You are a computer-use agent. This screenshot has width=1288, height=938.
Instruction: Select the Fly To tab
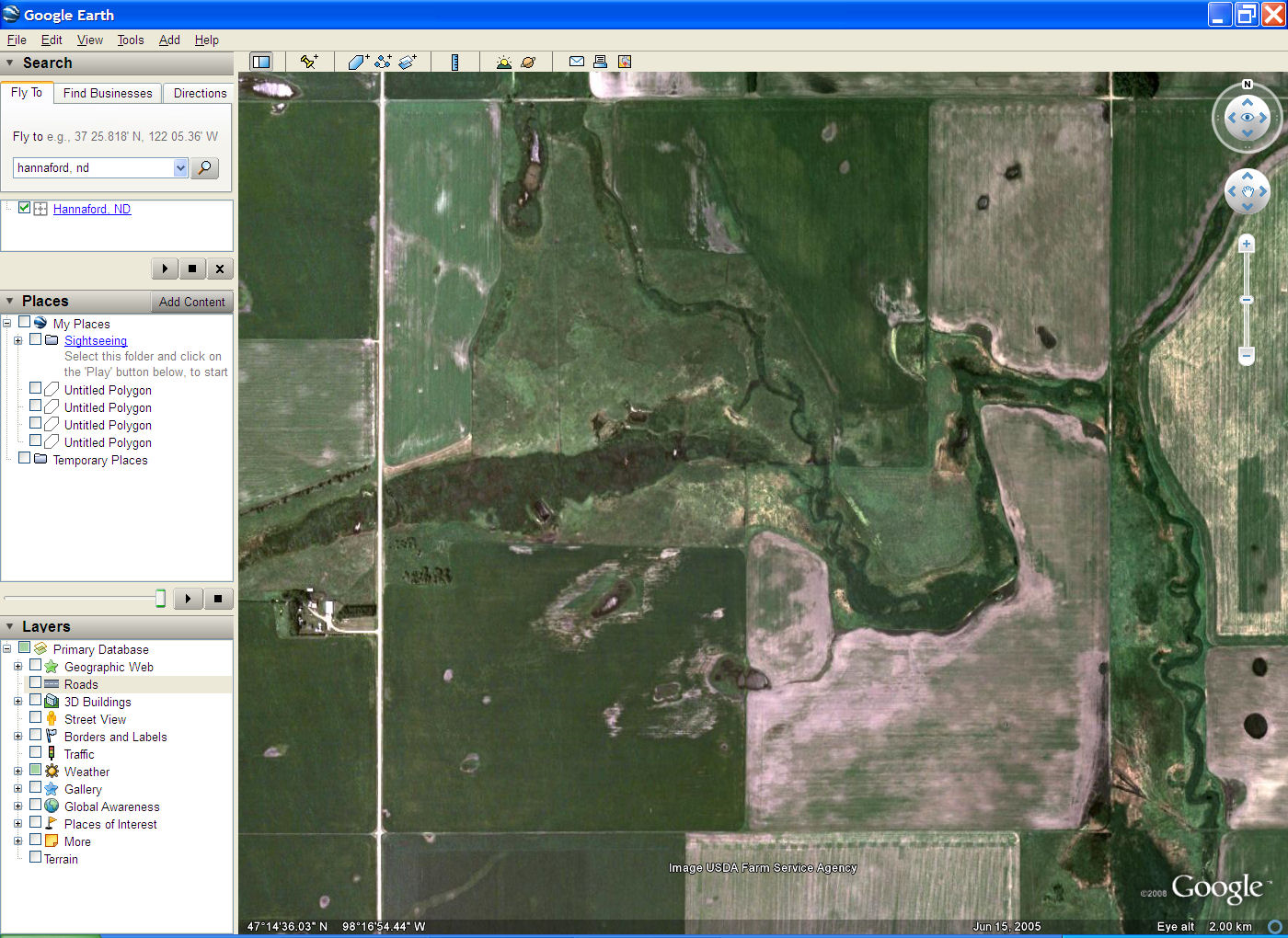point(27,92)
